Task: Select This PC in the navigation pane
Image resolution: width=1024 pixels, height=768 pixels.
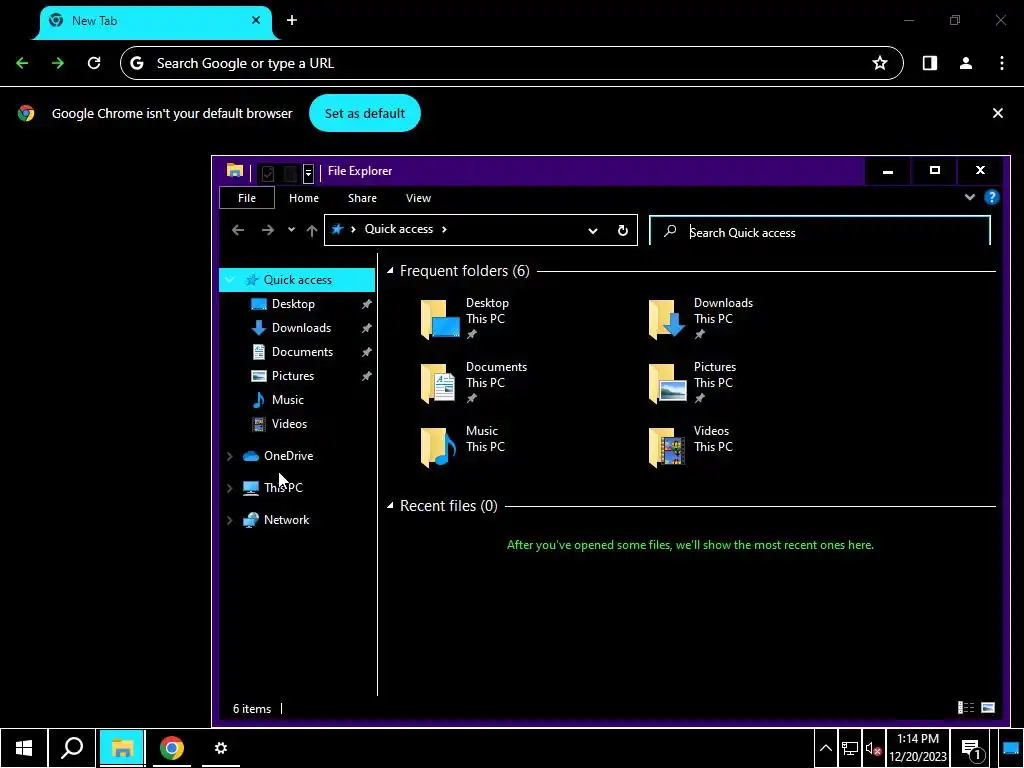Action: 283,488
